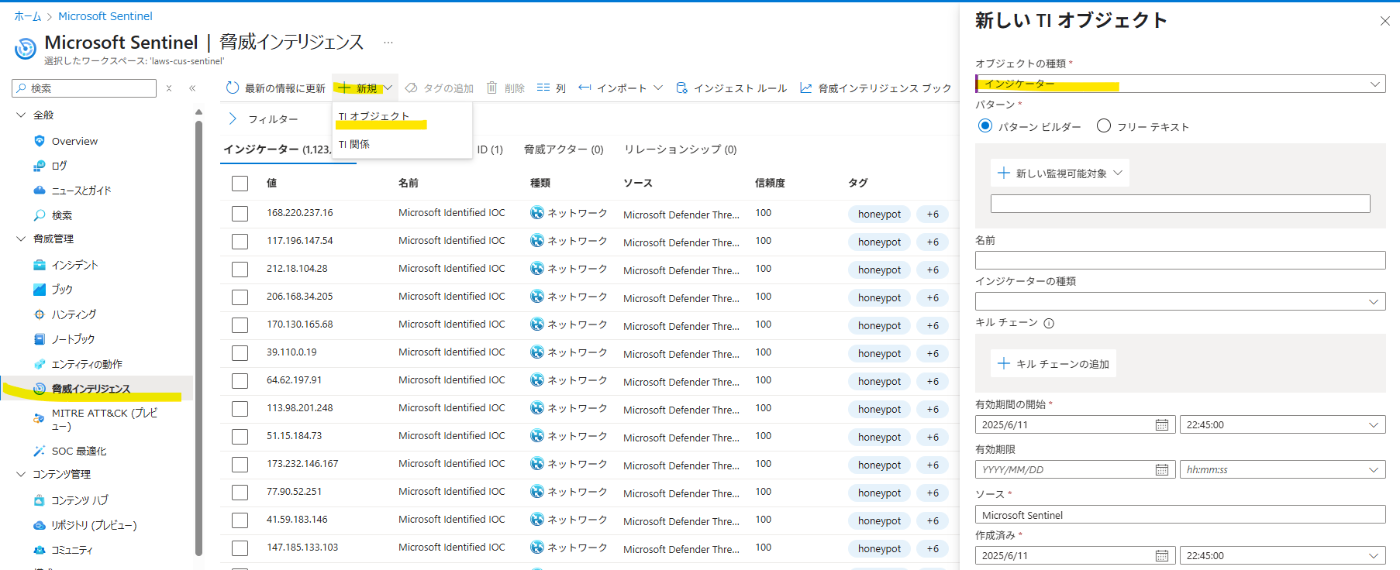Viewport: 1400px width, 570px height.
Task: Collapse the 脅威管理 sidebar group
Action: click(x=21, y=239)
